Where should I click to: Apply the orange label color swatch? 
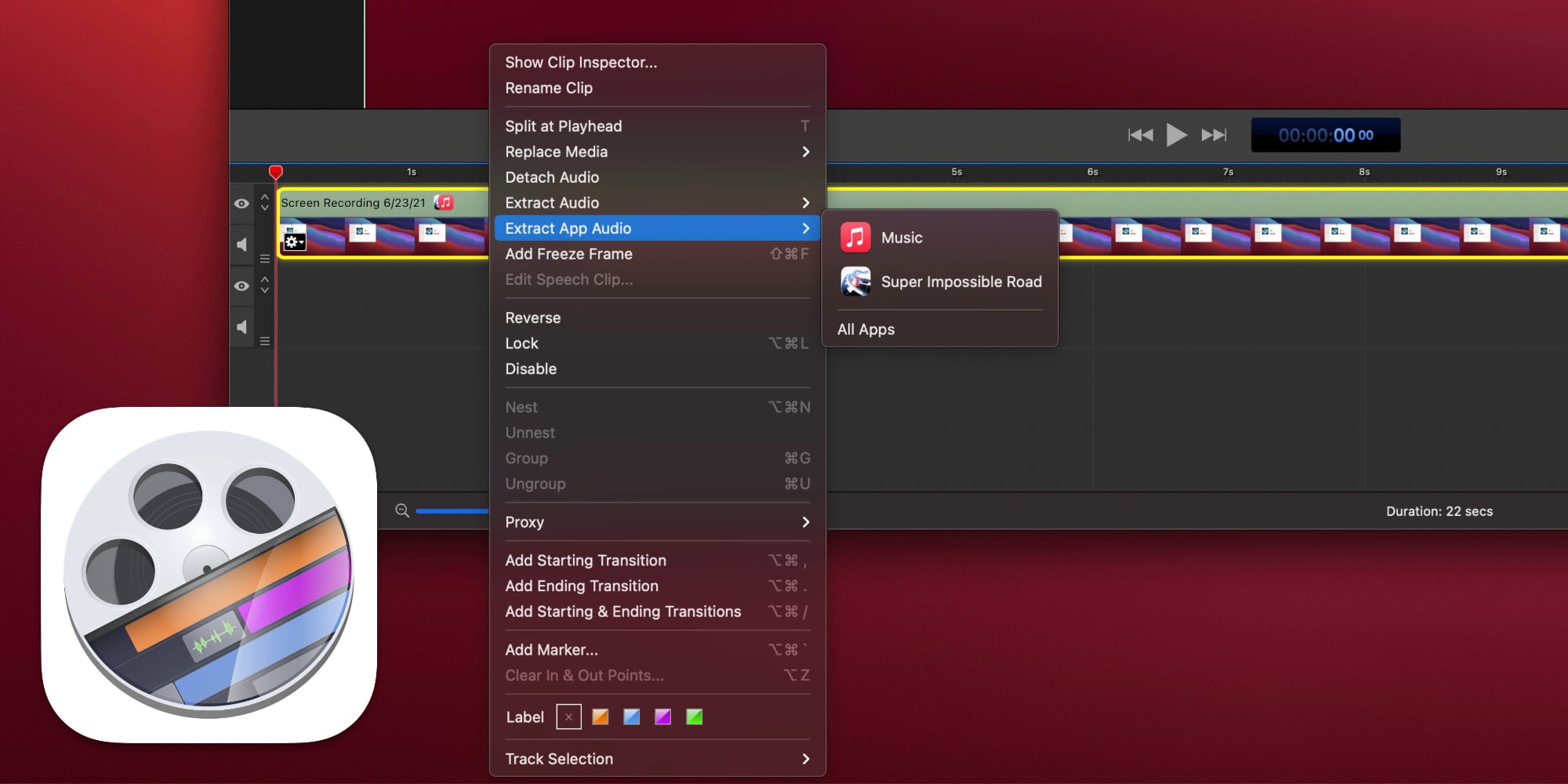[x=600, y=716]
